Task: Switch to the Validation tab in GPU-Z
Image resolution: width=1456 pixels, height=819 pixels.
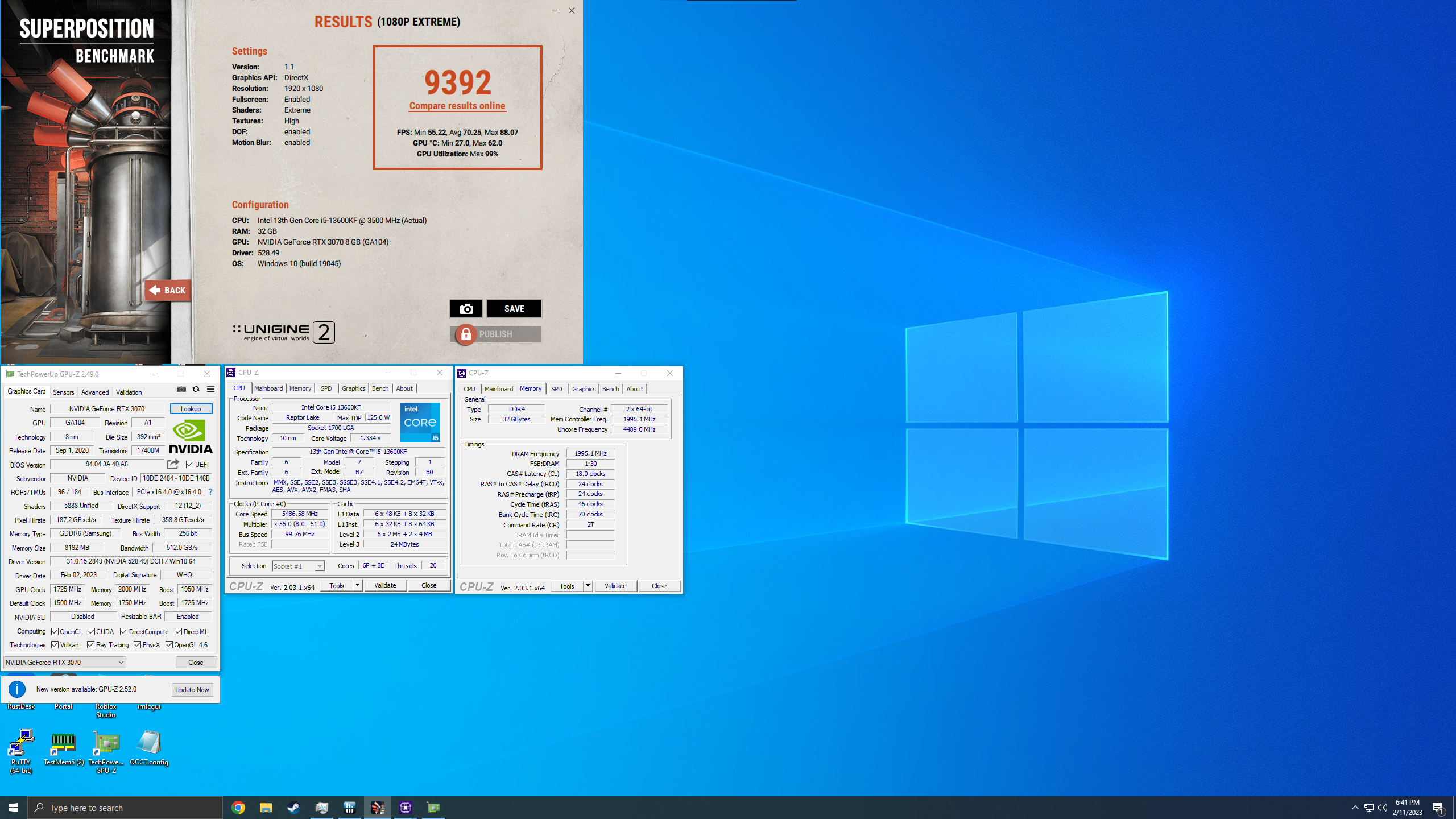Action: point(129,392)
